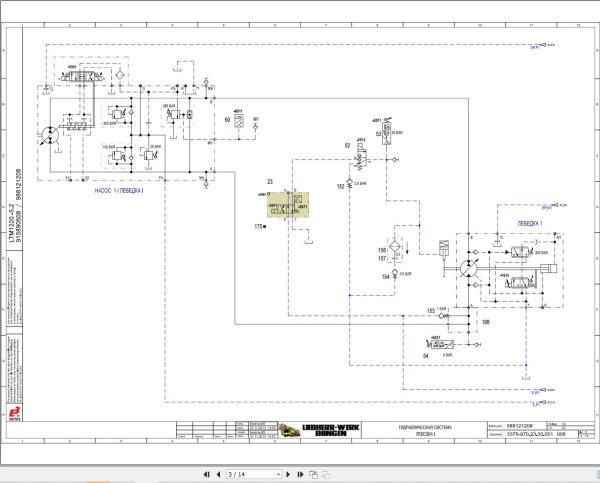Click the check valve symbol labeled 154
Viewport: 600px width, 483px height.
pyautogui.click(x=395, y=274)
